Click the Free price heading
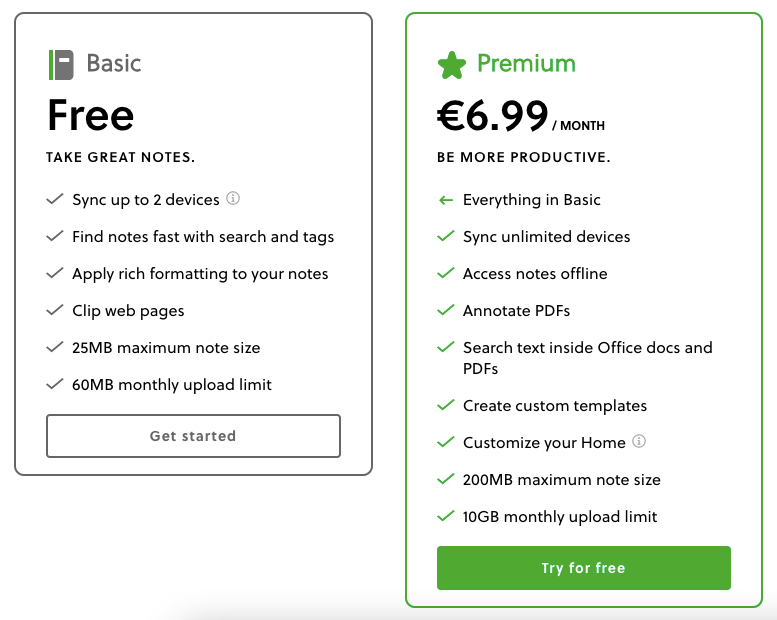 tap(91, 115)
